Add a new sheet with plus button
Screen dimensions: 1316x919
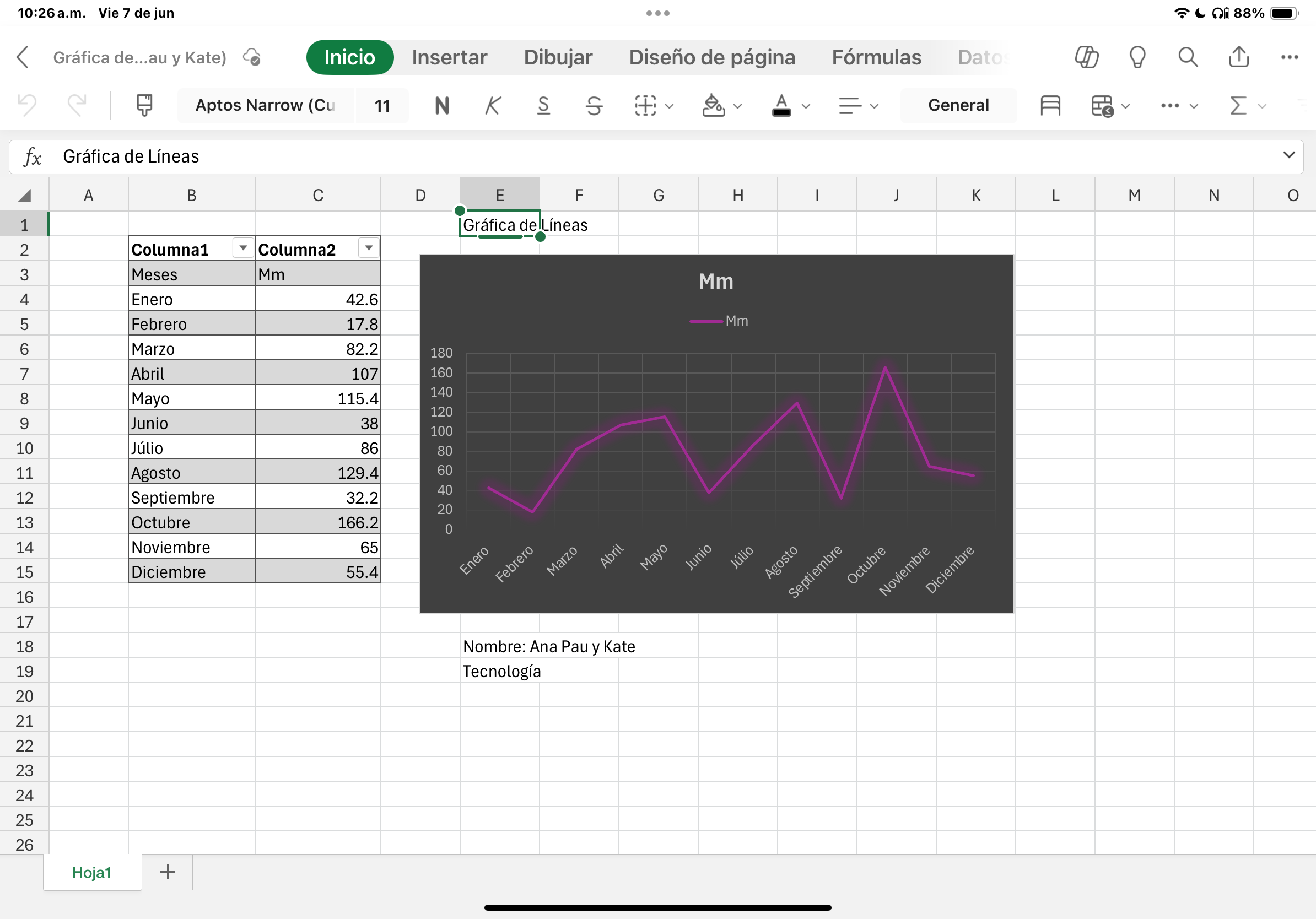pyautogui.click(x=168, y=872)
